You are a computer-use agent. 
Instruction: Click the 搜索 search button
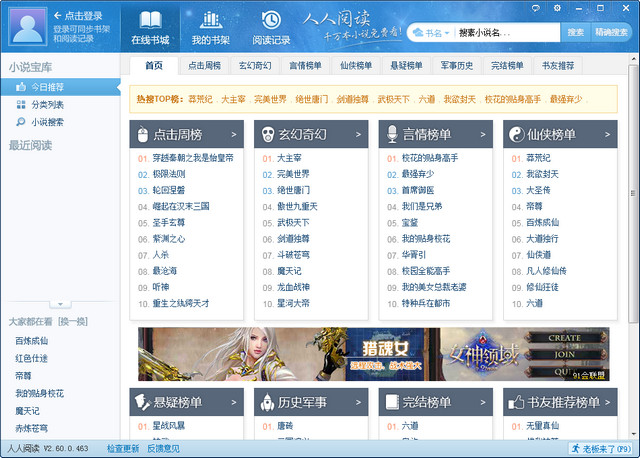[x=576, y=32]
